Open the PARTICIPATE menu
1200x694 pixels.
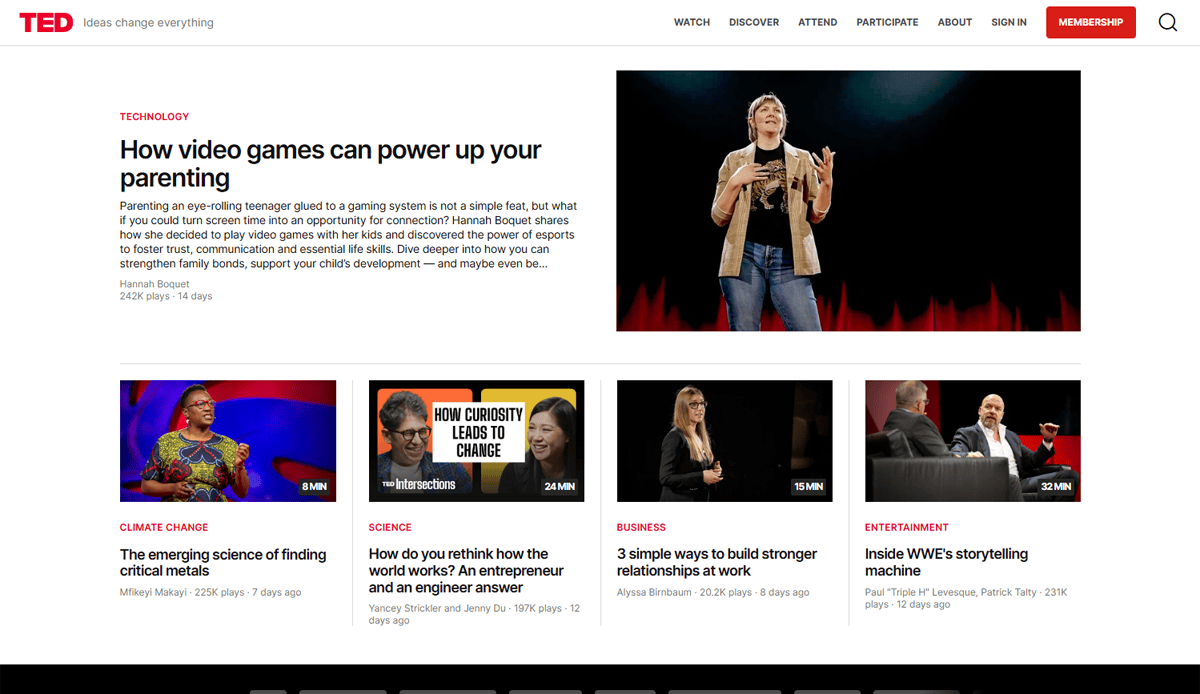886,21
